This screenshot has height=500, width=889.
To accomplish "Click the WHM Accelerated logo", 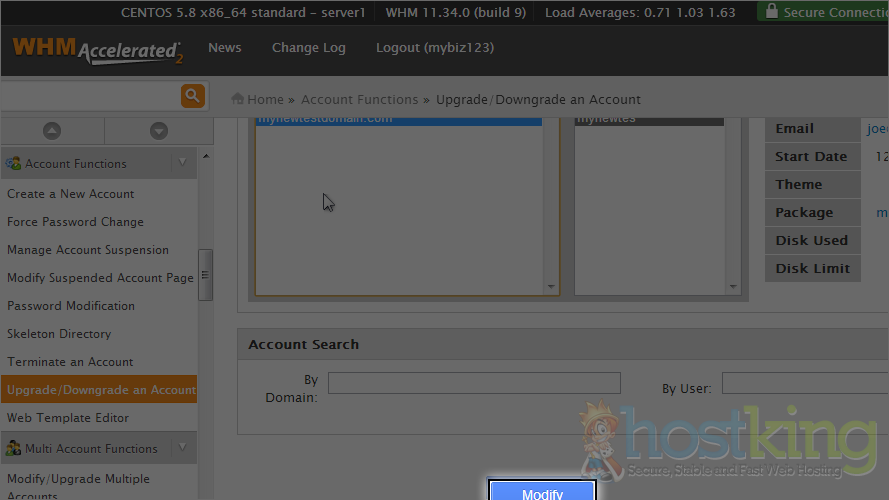I will 97,50.
